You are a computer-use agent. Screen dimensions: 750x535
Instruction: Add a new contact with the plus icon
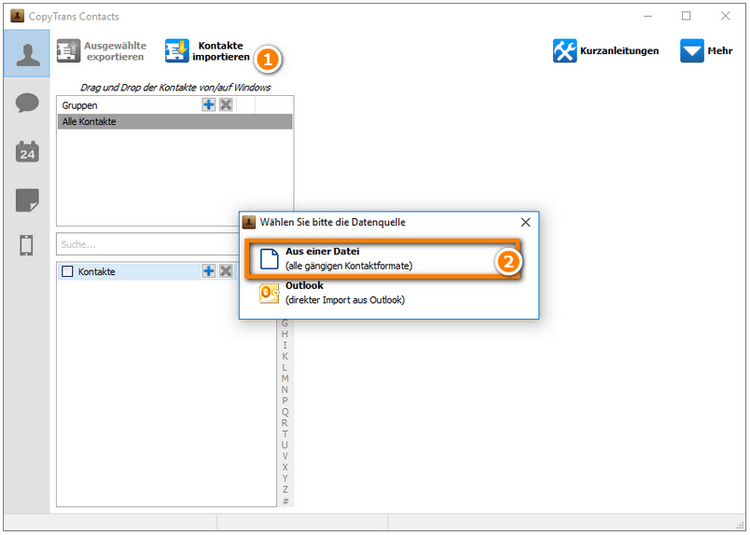click(x=209, y=271)
